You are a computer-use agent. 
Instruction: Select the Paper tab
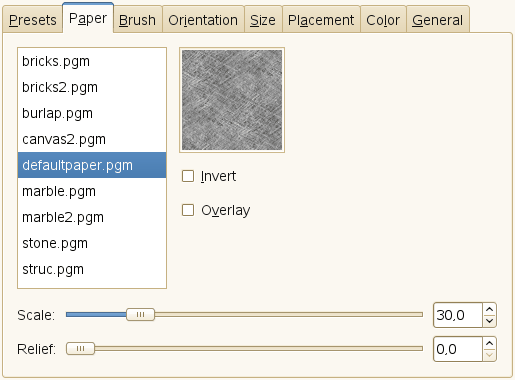pyautogui.click(x=88, y=18)
